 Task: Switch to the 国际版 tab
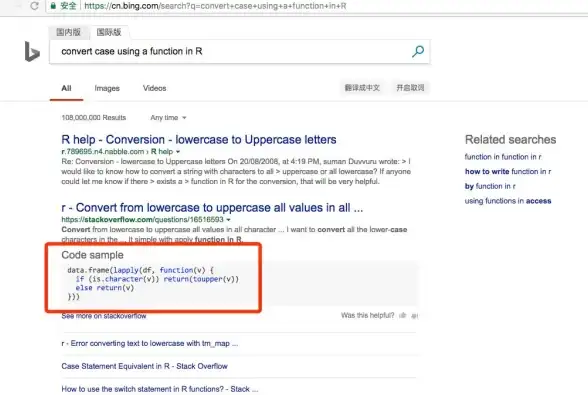pos(109,32)
